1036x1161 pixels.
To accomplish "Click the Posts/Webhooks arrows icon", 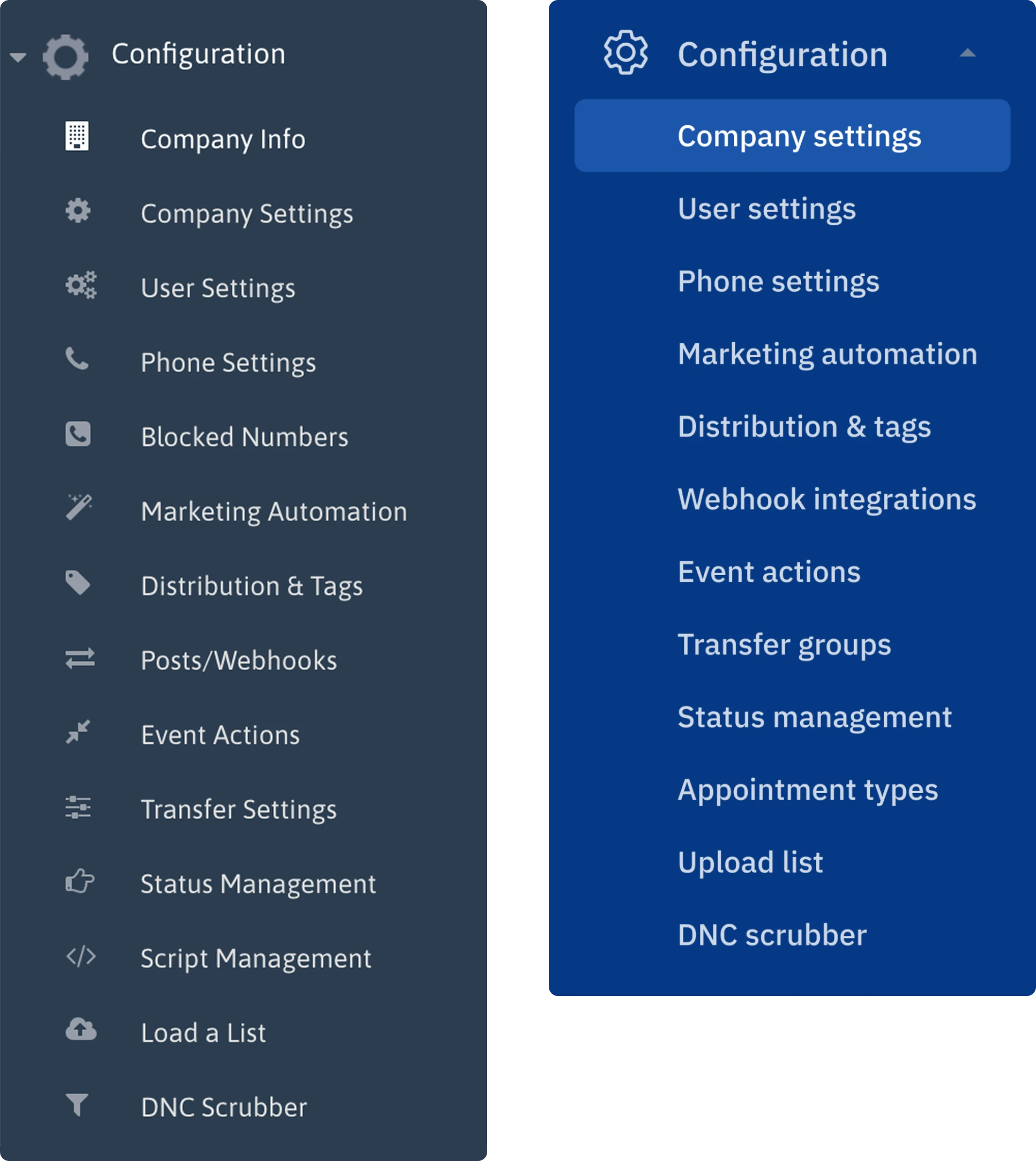I will [x=79, y=658].
